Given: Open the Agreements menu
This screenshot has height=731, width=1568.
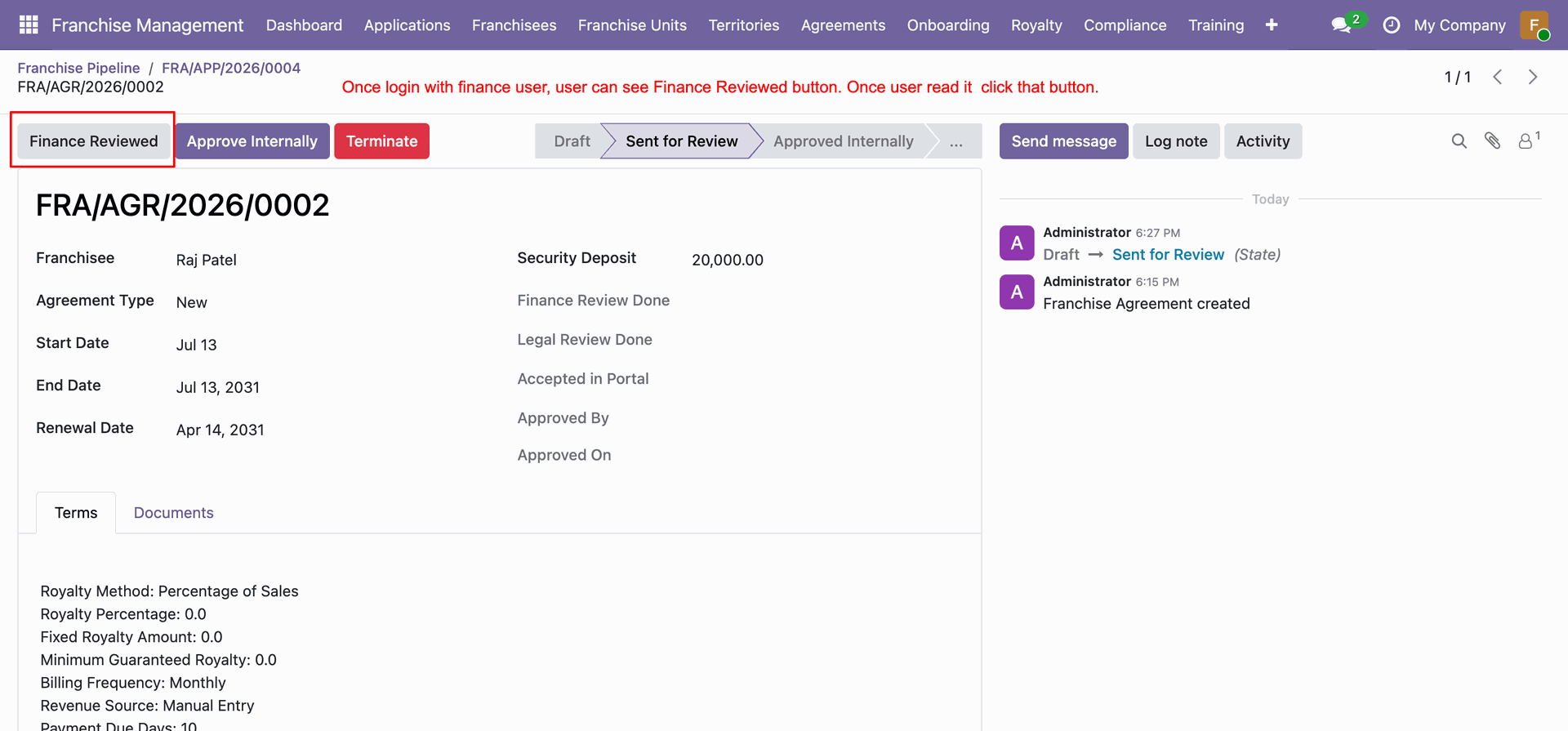Looking at the screenshot, I should tap(843, 25).
